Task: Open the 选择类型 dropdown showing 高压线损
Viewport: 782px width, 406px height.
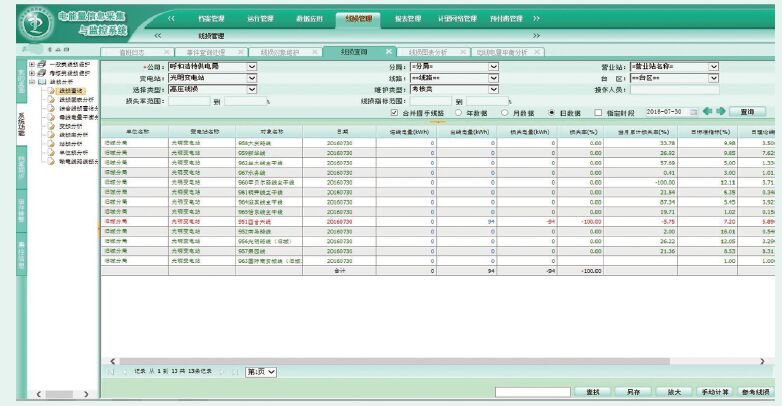Action: pos(256,89)
